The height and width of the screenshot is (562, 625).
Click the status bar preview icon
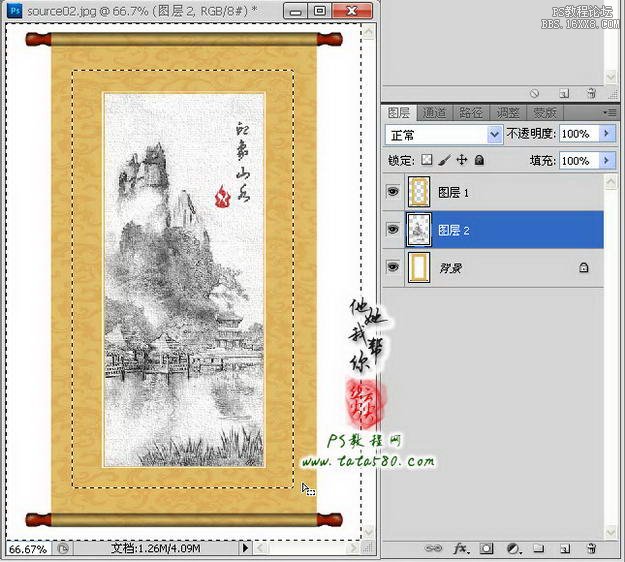(x=63, y=548)
